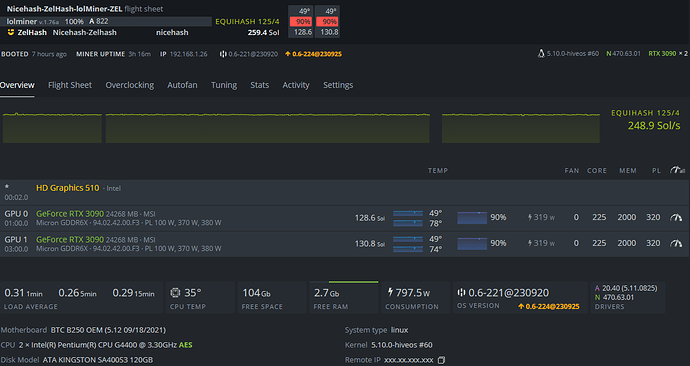Click the flight sheet name Nicehash-ZelHash-lolMiner-ZEL

click(64, 9)
